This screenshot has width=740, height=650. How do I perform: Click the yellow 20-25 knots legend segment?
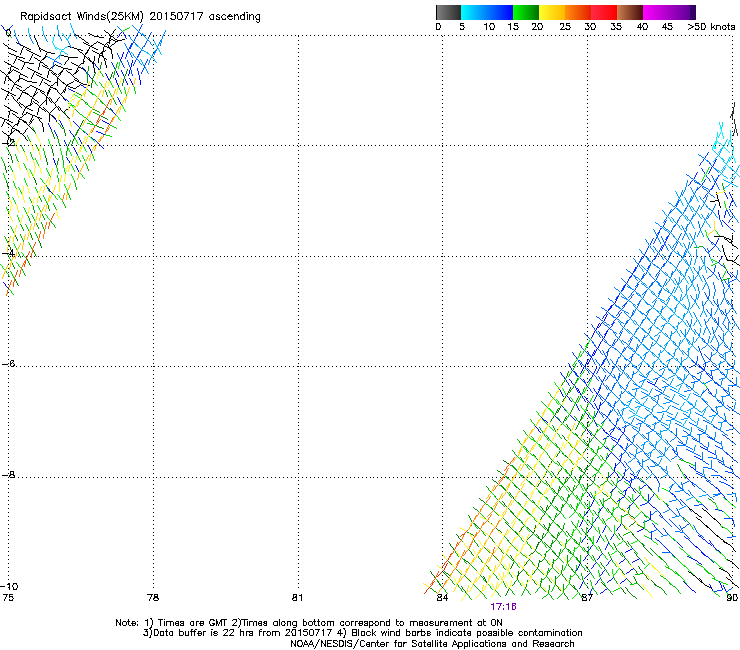(552, 12)
